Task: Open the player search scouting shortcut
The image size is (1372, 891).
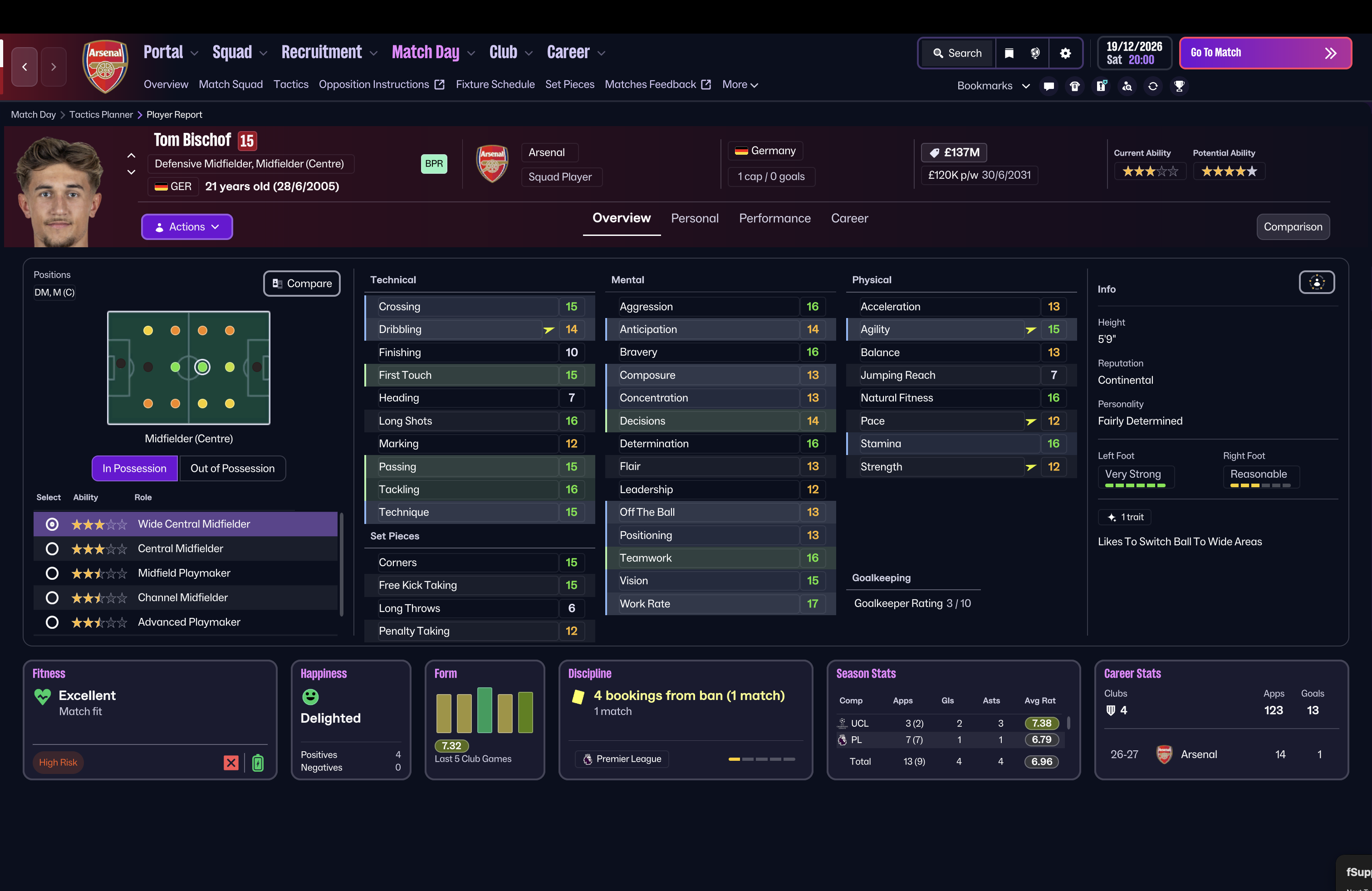Action: [1127, 86]
